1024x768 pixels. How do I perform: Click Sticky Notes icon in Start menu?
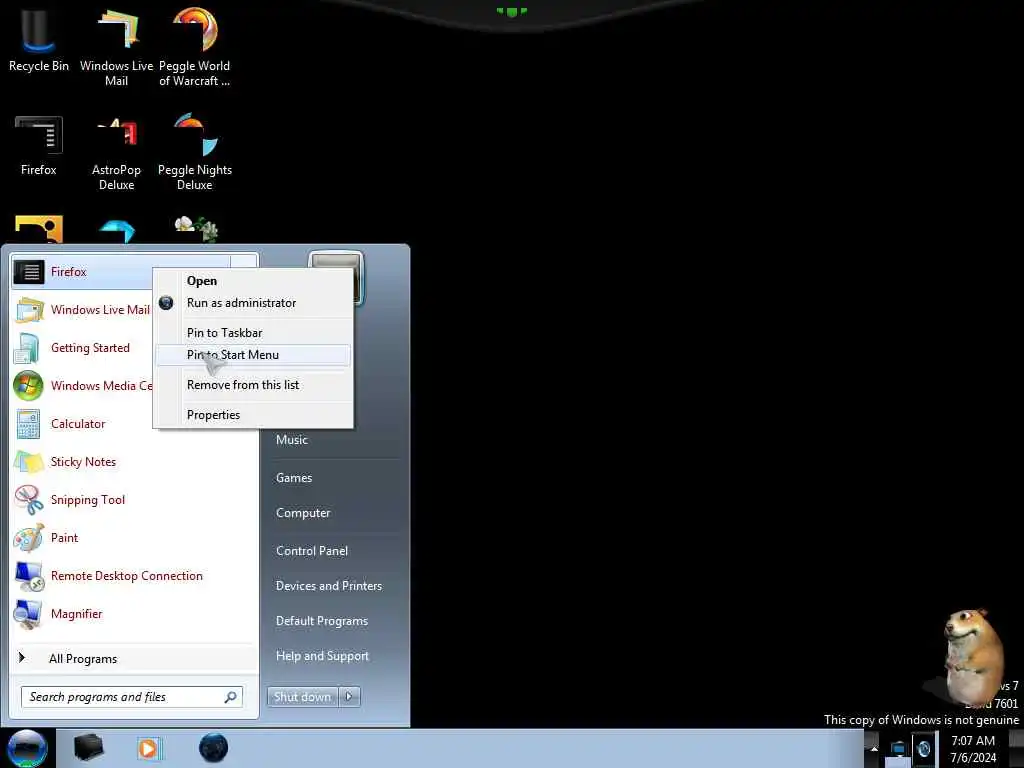click(x=29, y=462)
